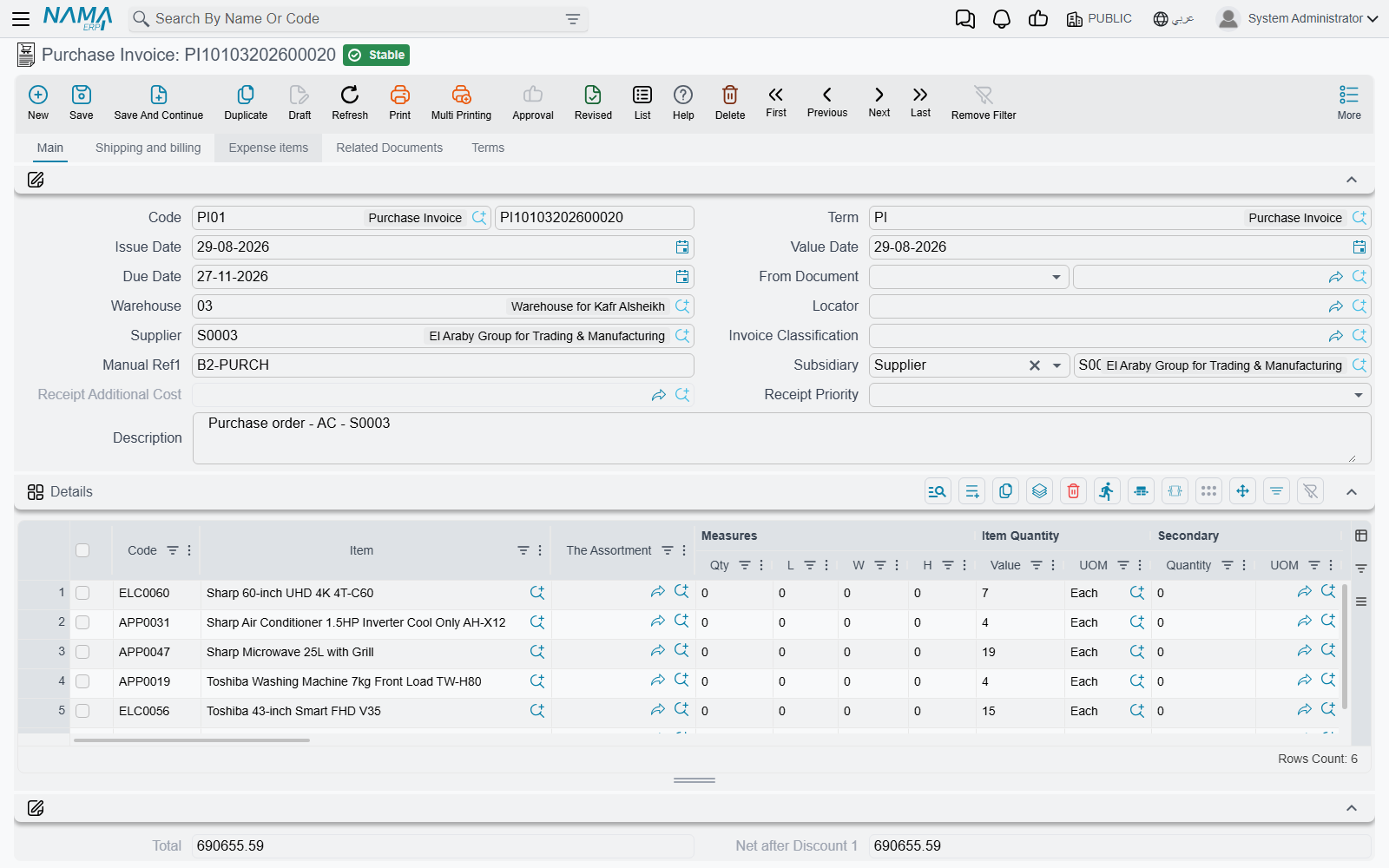
Task: Collapse the main header section
Action: tap(1352, 180)
